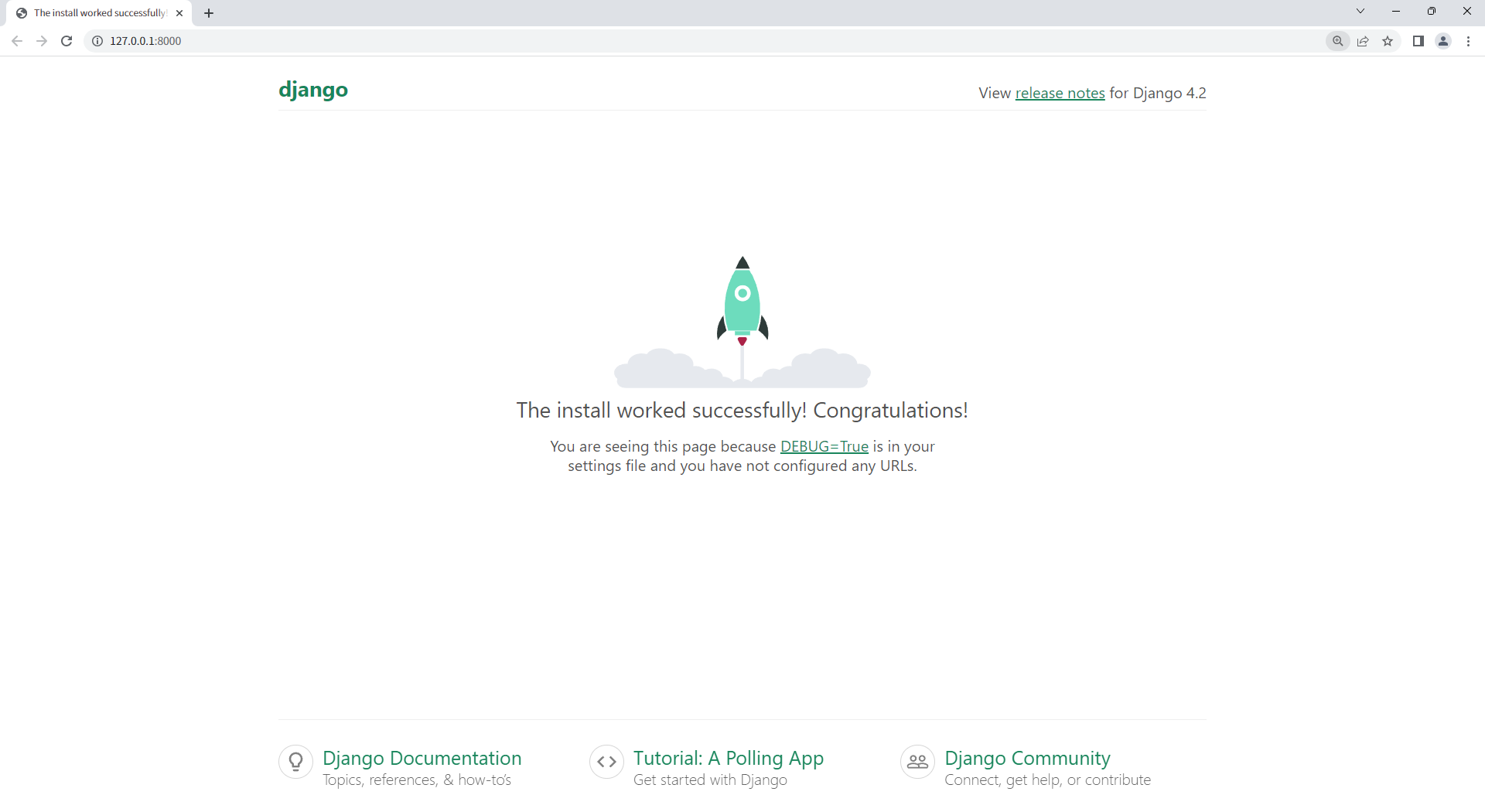
Task: Go back to the previous page
Action: pos(17,41)
